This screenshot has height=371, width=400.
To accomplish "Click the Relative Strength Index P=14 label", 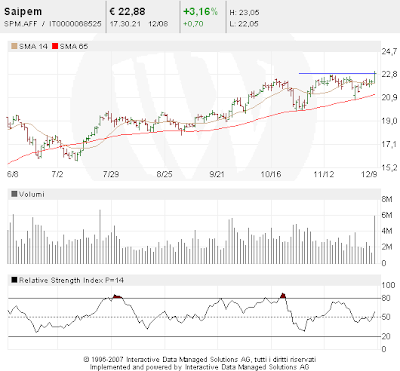I will click(71, 280).
